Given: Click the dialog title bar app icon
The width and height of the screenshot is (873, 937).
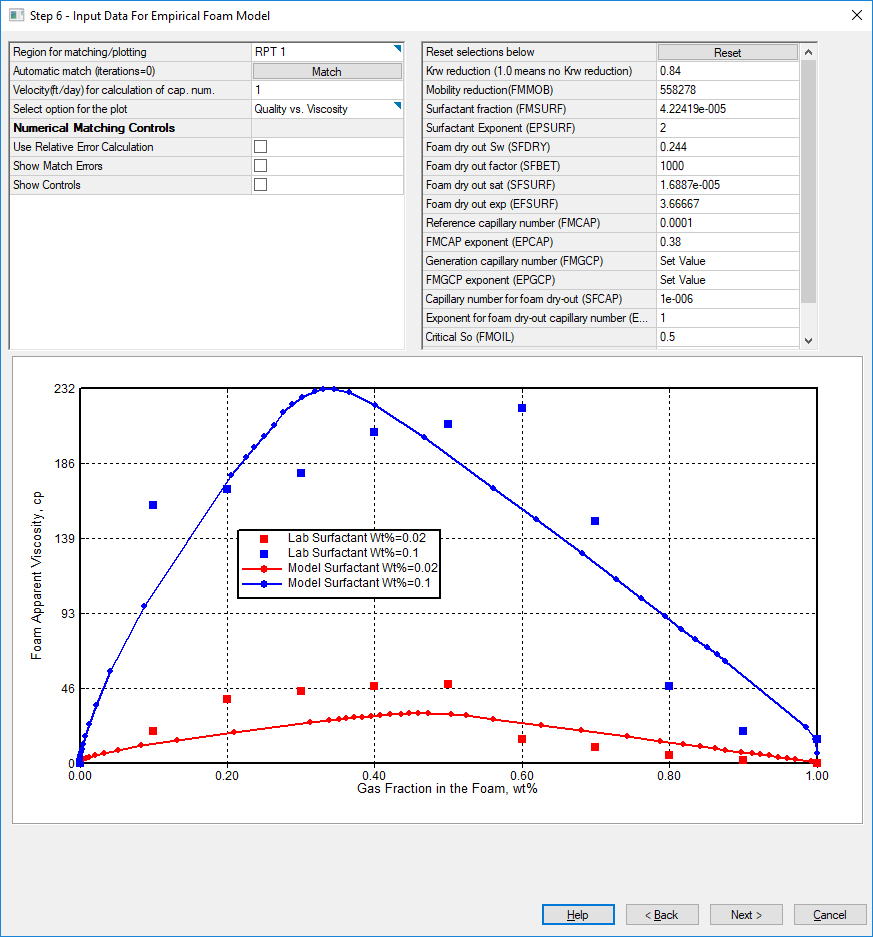Looking at the screenshot, I should (16, 16).
